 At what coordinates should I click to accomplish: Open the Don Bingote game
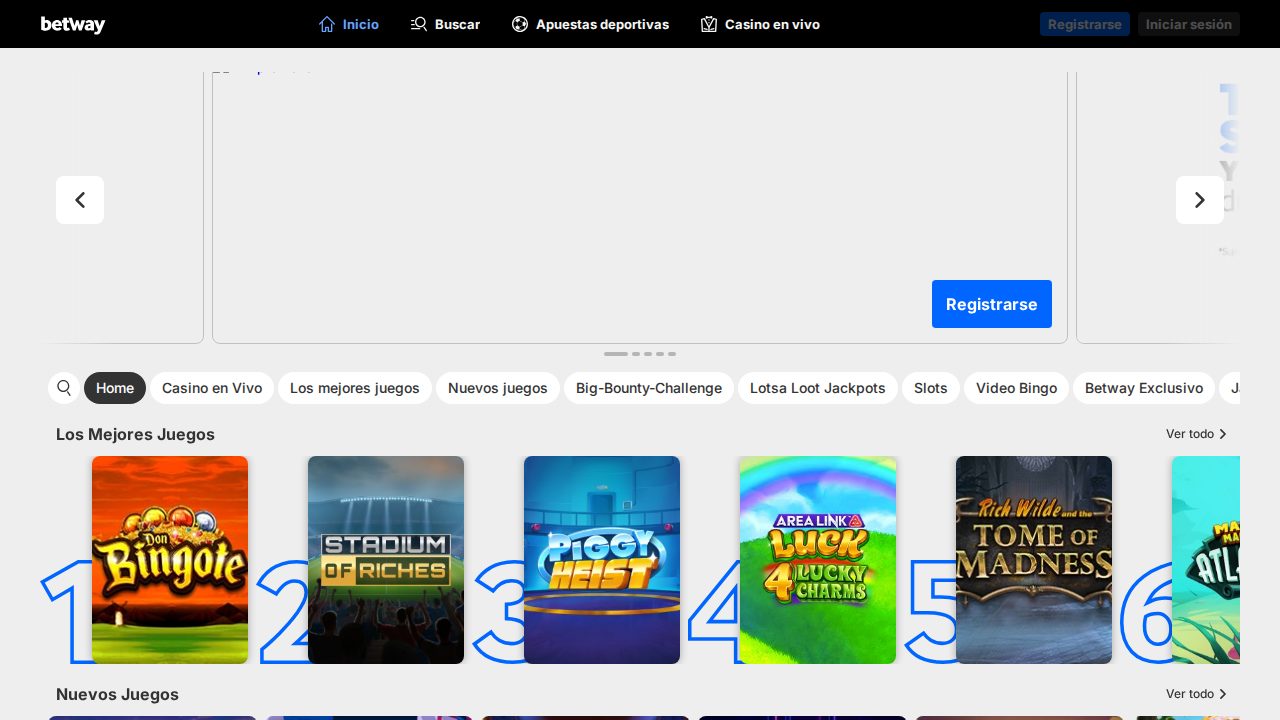point(170,560)
